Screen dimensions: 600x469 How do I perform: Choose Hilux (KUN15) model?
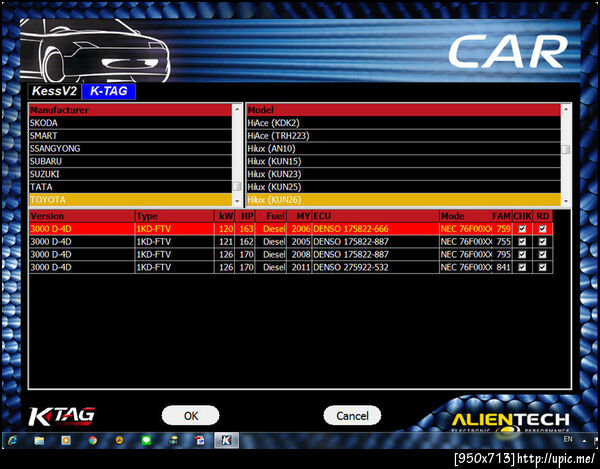point(403,161)
